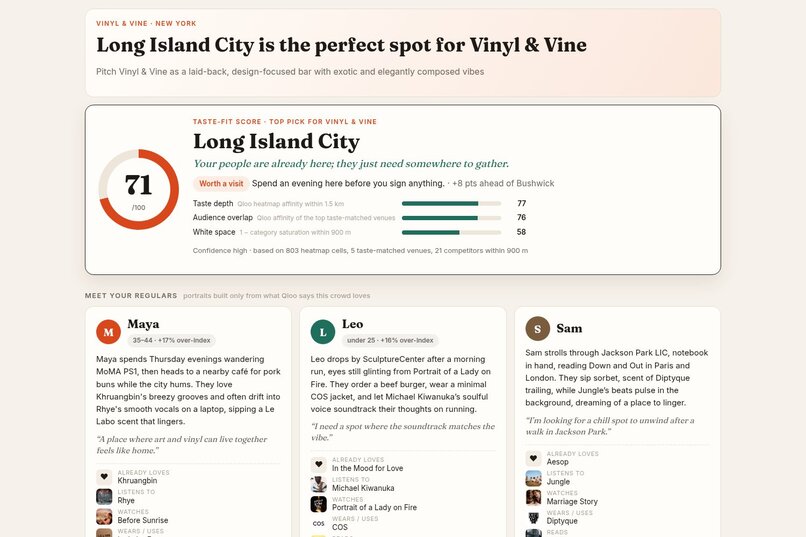The width and height of the screenshot is (806, 537).
Task: Click Leo's under 25 over-index tag
Action: click(390, 340)
